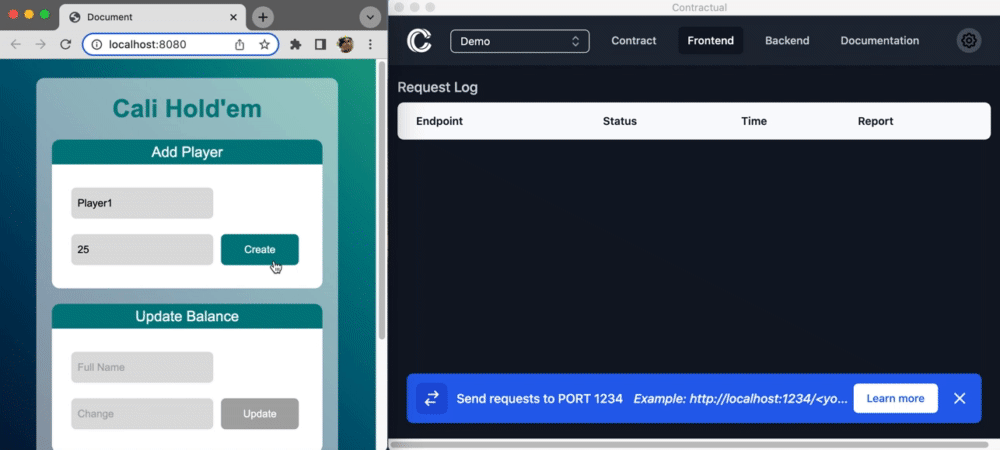
Task: Open a new browser tab
Action: pos(263,17)
